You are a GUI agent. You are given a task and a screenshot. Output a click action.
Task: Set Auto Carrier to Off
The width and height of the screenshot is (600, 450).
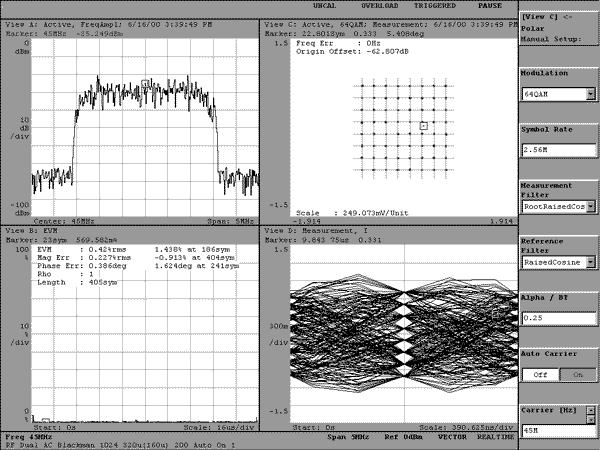(540, 375)
